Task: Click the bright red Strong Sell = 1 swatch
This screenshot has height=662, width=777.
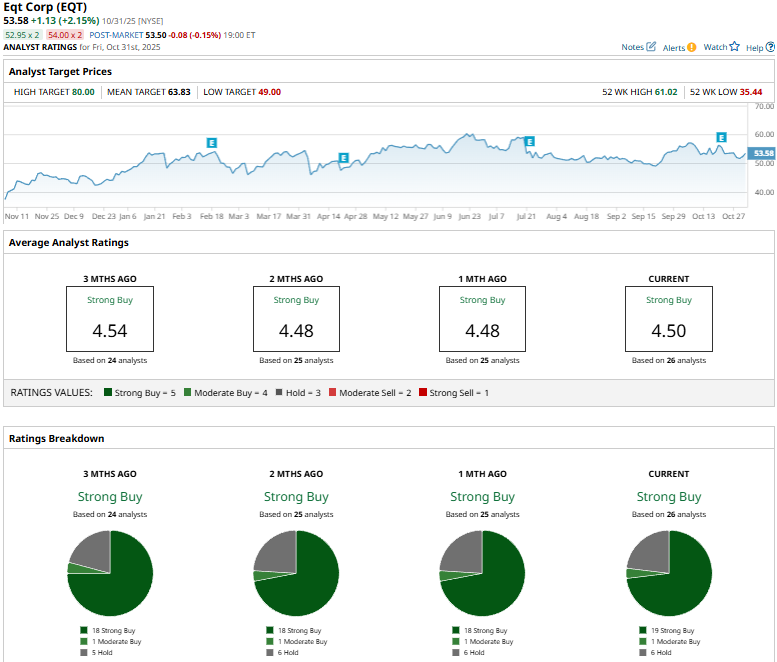Action: (423, 393)
